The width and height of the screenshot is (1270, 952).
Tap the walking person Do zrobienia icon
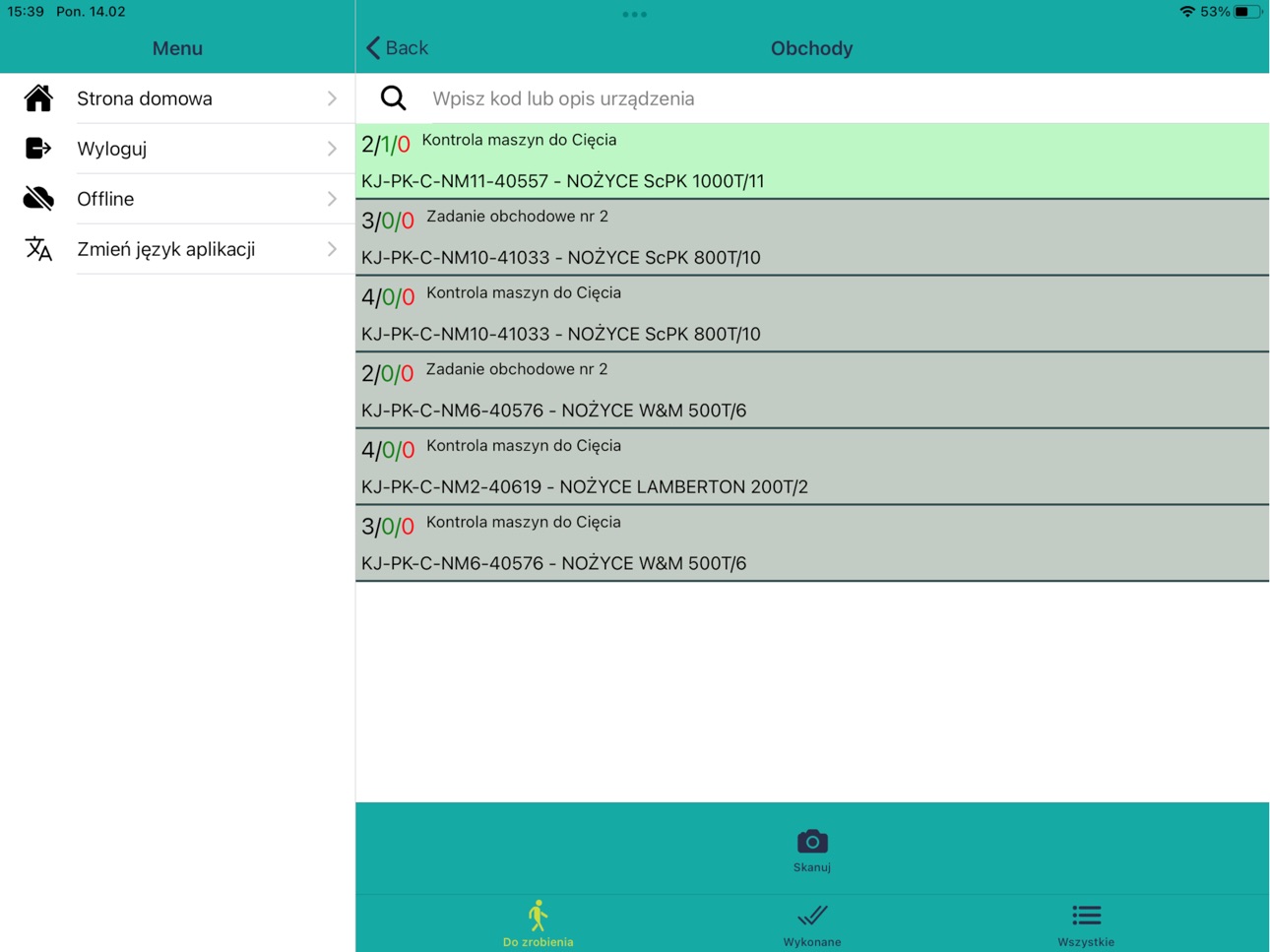coord(538,916)
